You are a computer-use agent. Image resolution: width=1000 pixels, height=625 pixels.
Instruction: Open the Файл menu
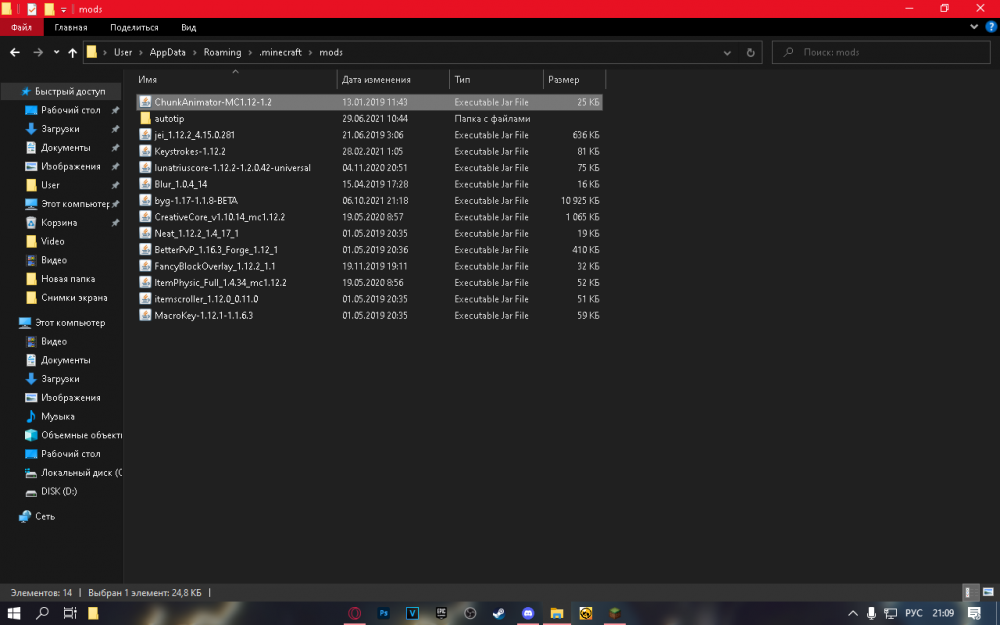(x=21, y=27)
